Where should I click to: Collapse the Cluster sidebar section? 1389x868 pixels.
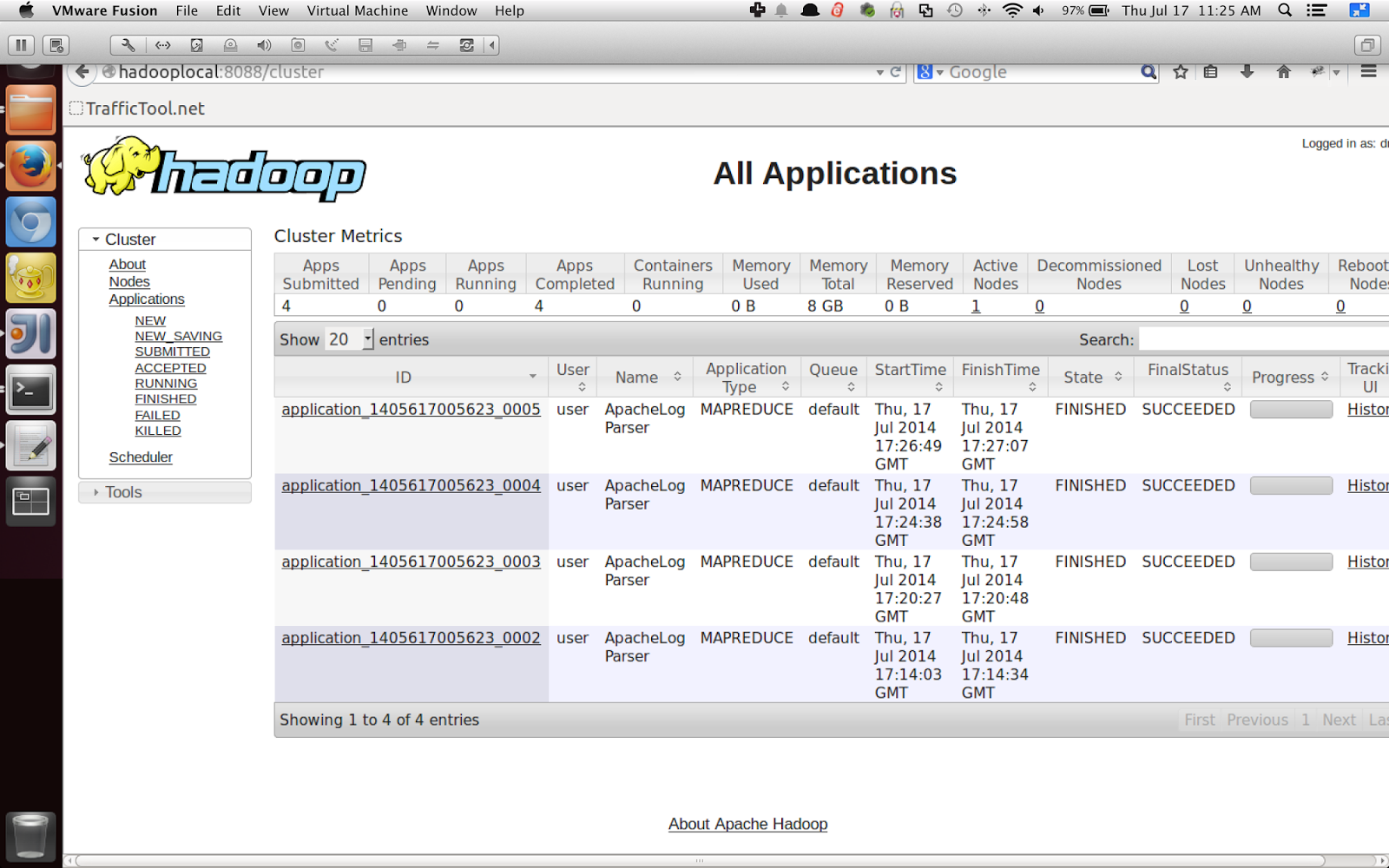tap(95, 239)
